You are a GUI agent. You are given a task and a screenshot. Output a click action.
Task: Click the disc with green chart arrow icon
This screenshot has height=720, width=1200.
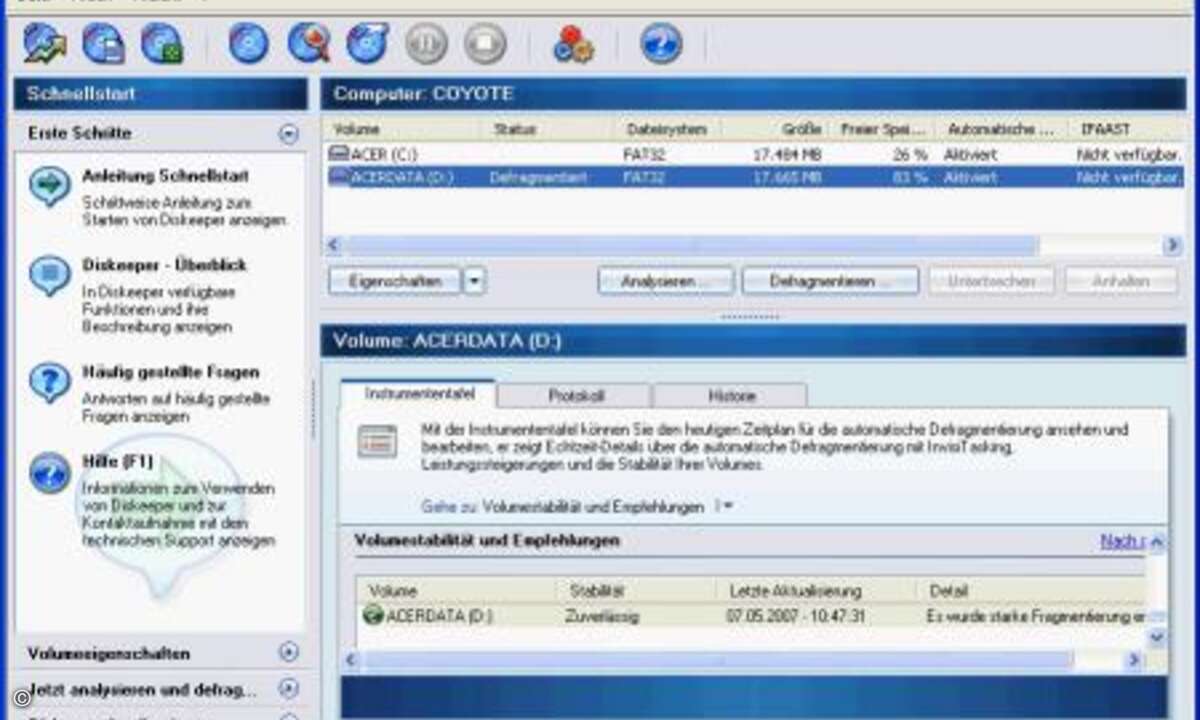point(45,44)
